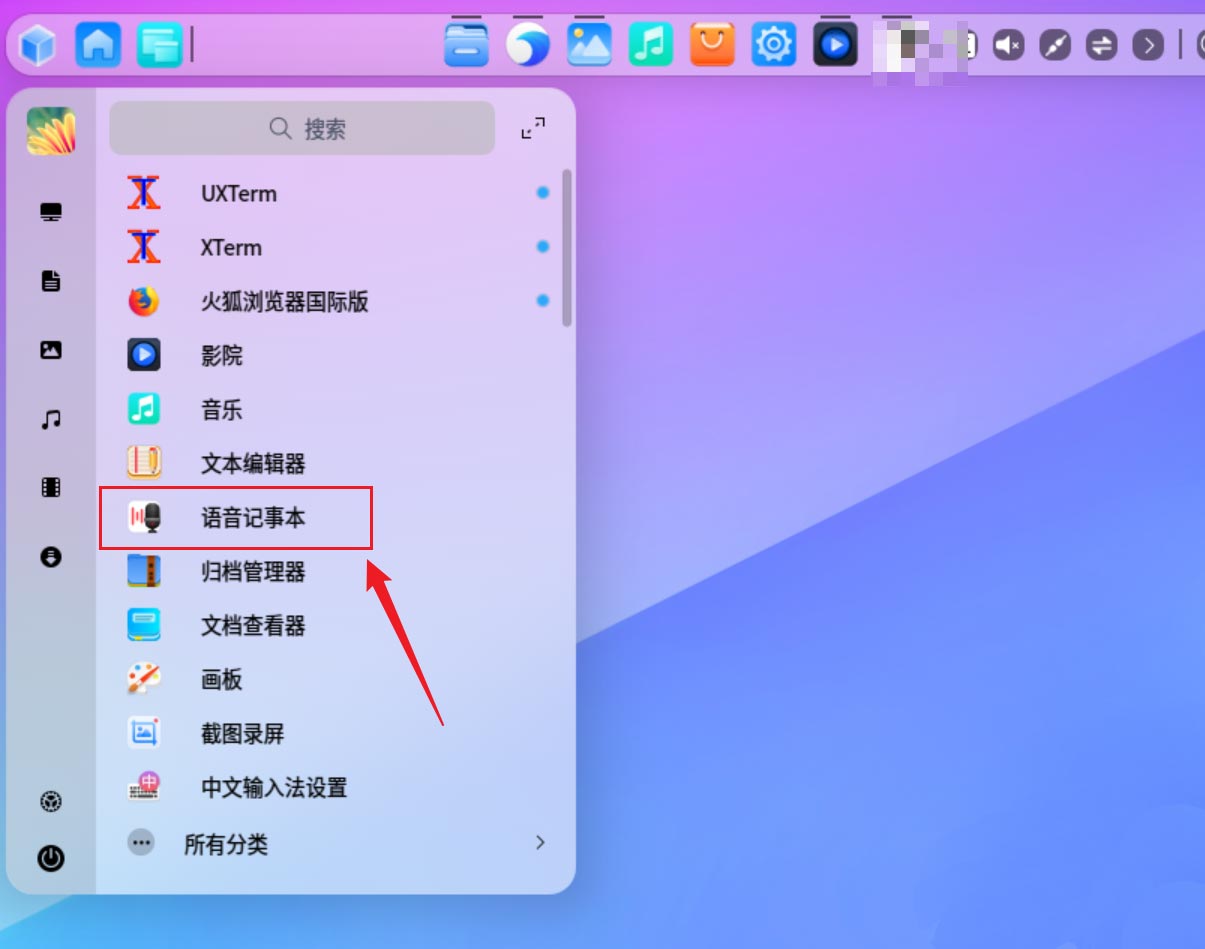Open Downloads folder from launcher sidebar
The height and width of the screenshot is (949, 1205).
[x=51, y=557]
